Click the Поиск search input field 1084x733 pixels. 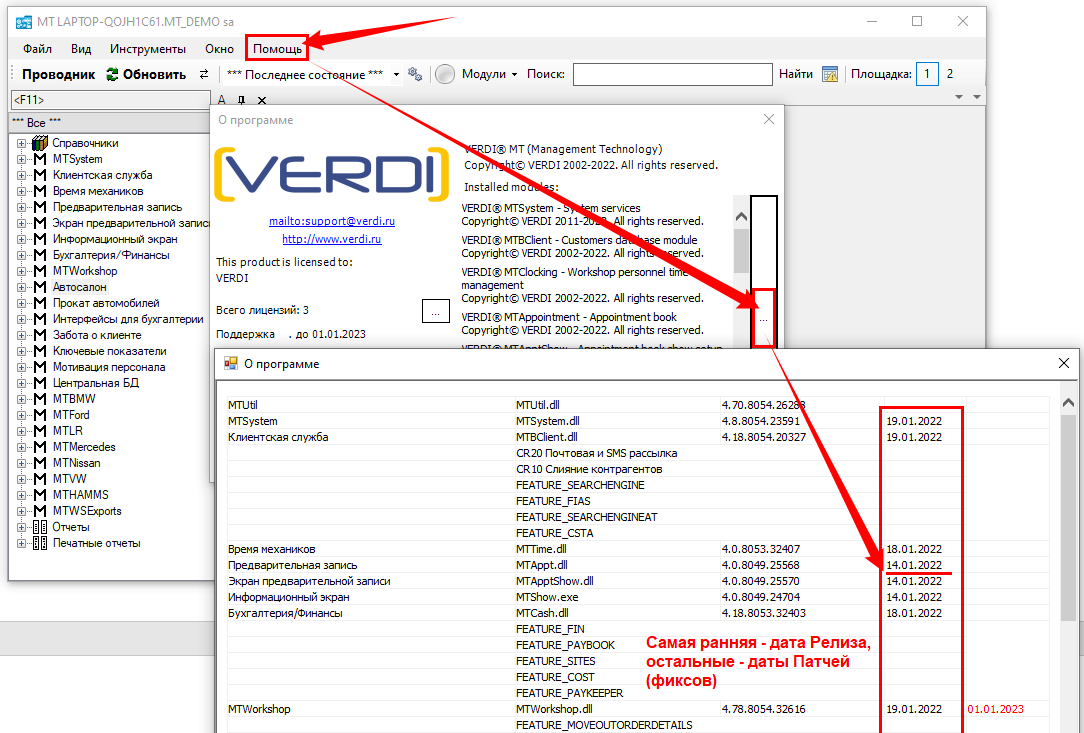[x=672, y=74]
